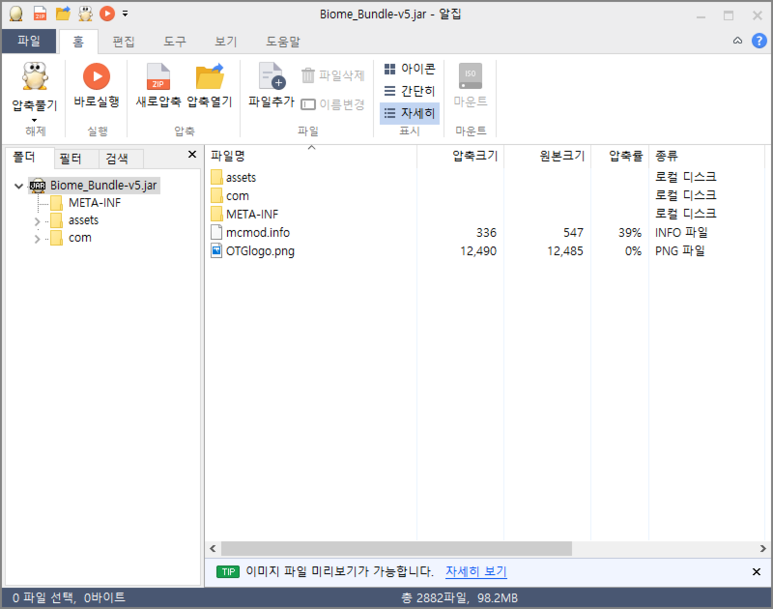
Task: Sort by 원본크기 column header
Action: pos(547,156)
